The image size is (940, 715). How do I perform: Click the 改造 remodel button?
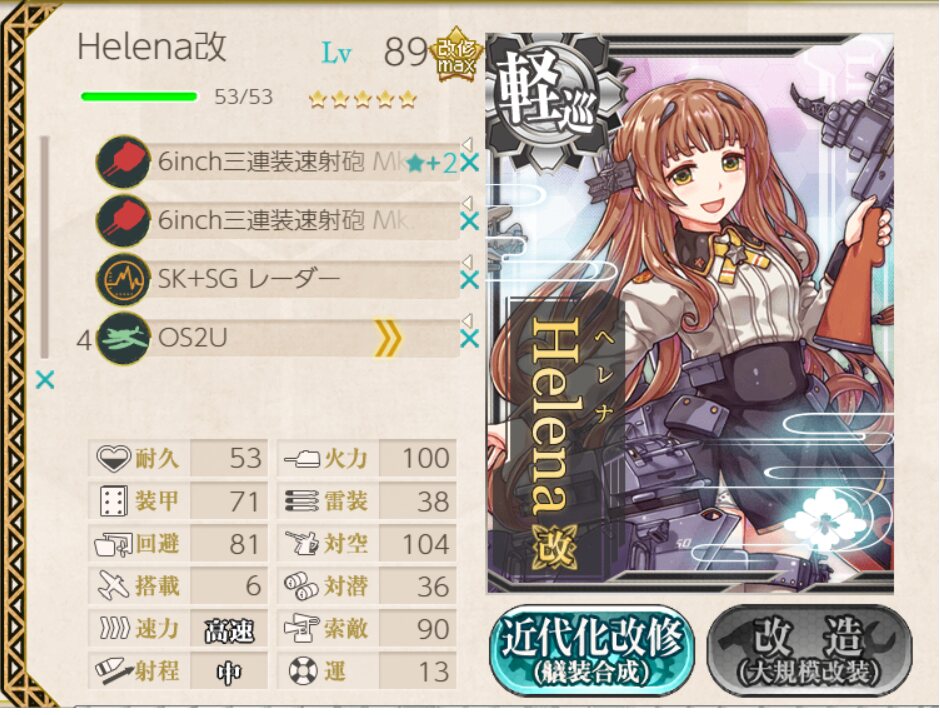(x=810, y=650)
